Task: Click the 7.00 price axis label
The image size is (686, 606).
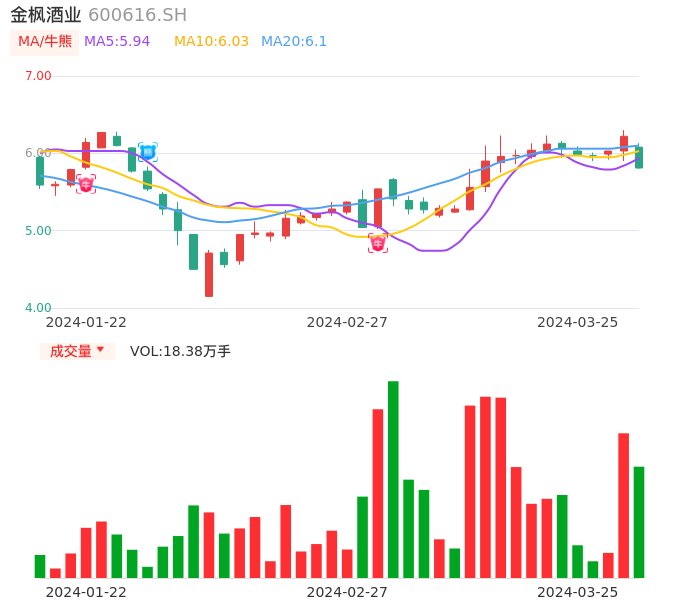Action: point(38,76)
